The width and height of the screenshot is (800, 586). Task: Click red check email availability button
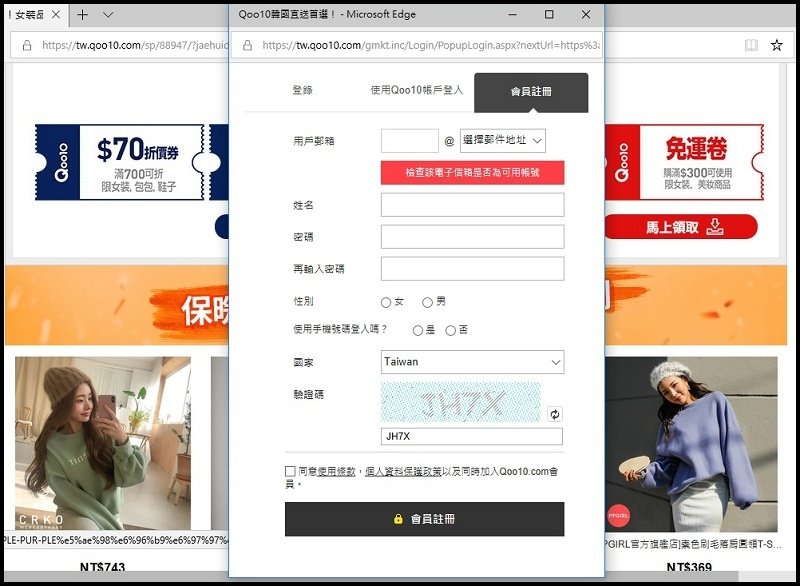pyautogui.click(x=472, y=172)
